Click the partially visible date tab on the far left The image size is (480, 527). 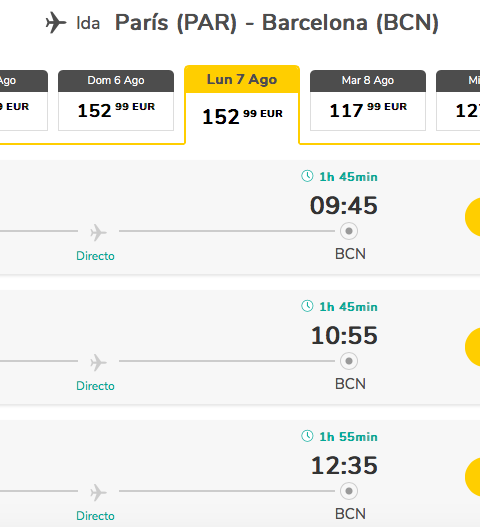click(24, 100)
